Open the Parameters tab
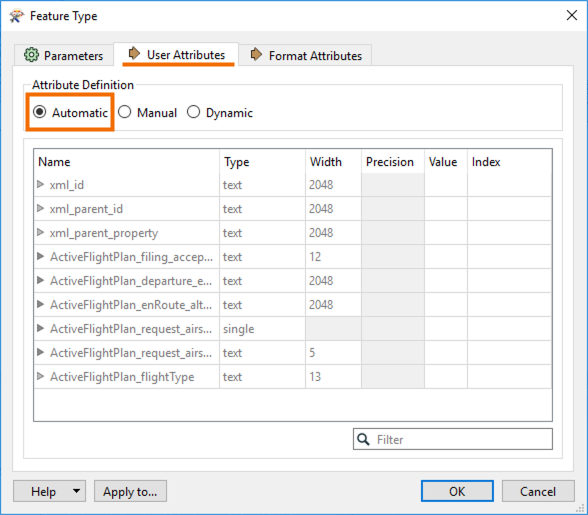The width and height of the screenshot is (588, 515). (x=64, y=56)
